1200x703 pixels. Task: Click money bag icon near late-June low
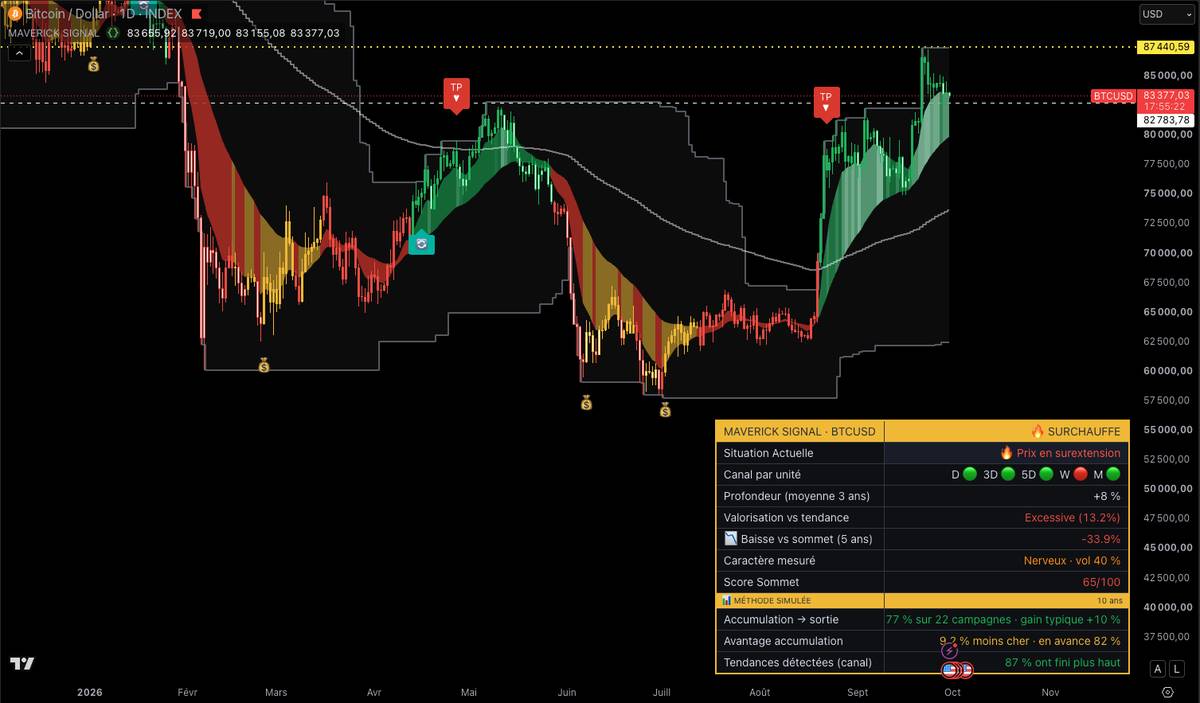click(586, 403)
